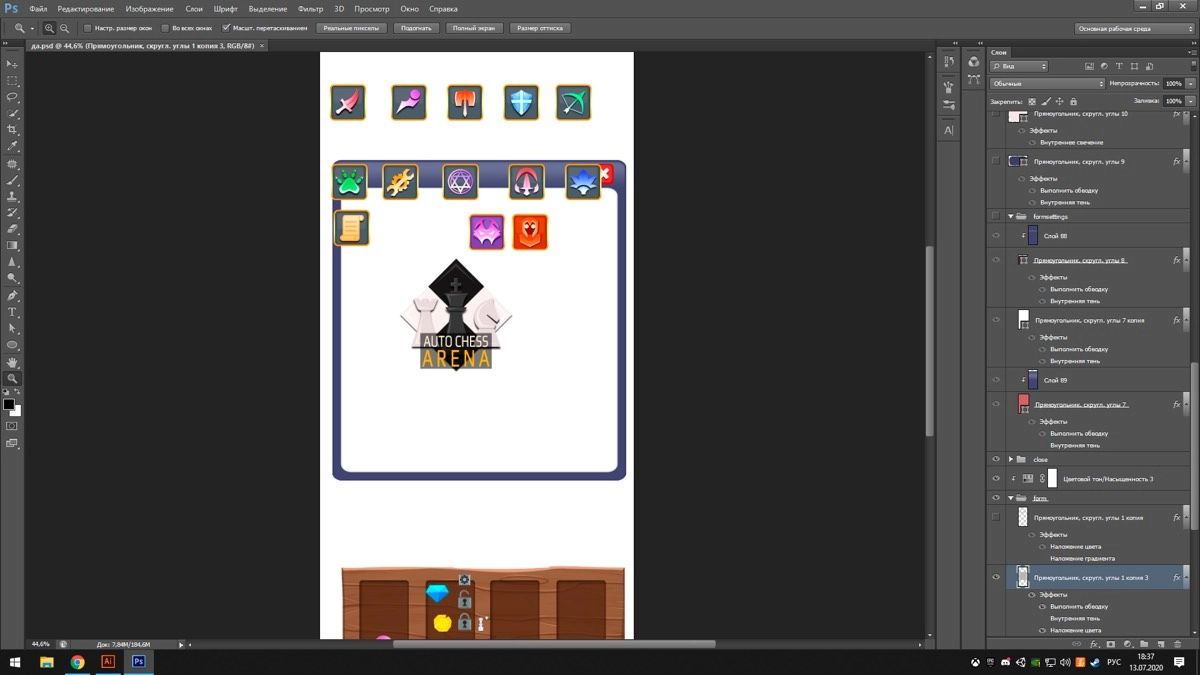Collapse effects of 'Прямоугольник, скругл. углы 9'
1200x675 pixels.
1187,161
